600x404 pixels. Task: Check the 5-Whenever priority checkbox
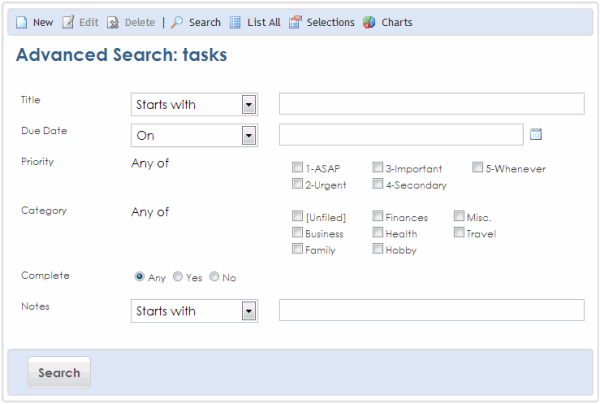click(x=477, y=167)
